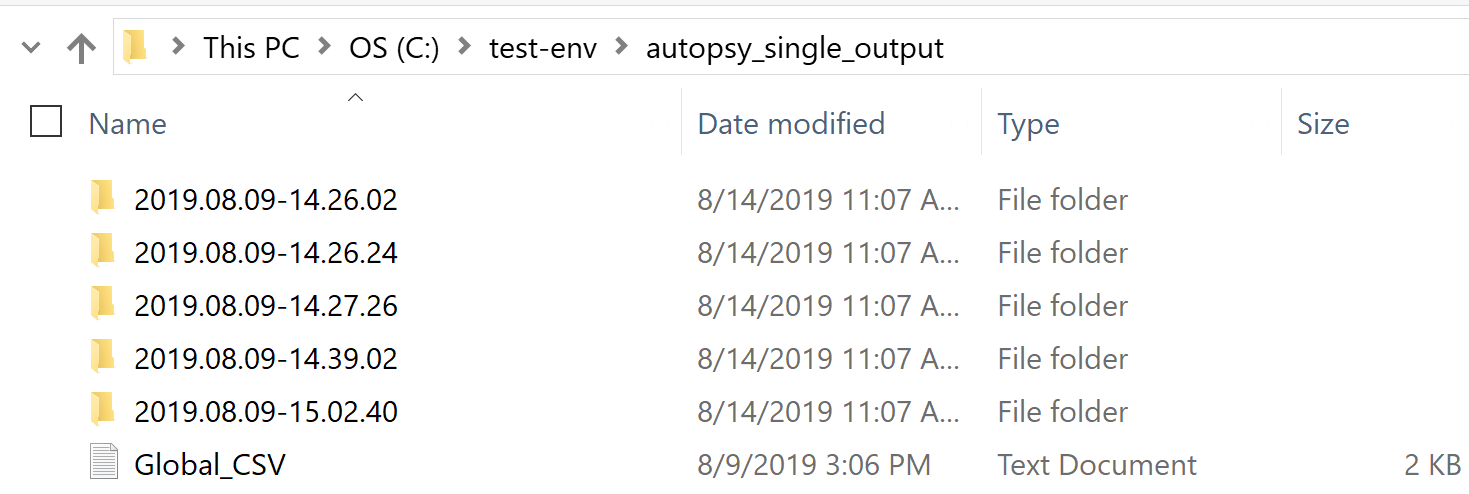Sort by the Name column header

click(128, 123)
